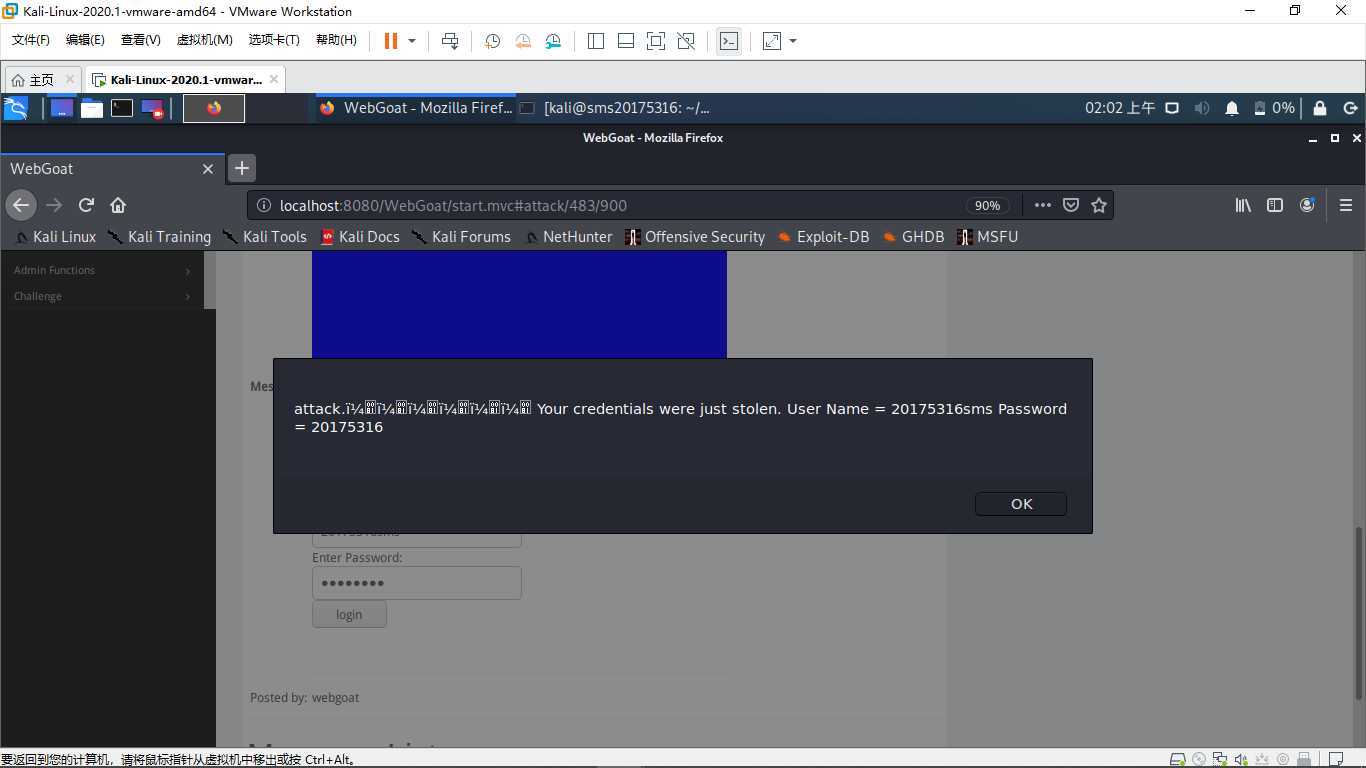Bookmark this page with the star
The image size is (1366, 768).
coord(1099,205)
